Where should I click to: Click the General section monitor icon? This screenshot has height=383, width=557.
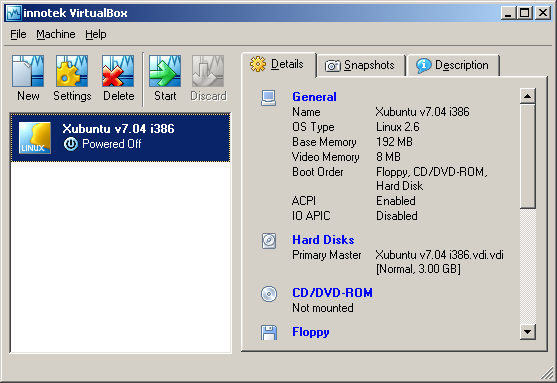[x=269, y=98]
